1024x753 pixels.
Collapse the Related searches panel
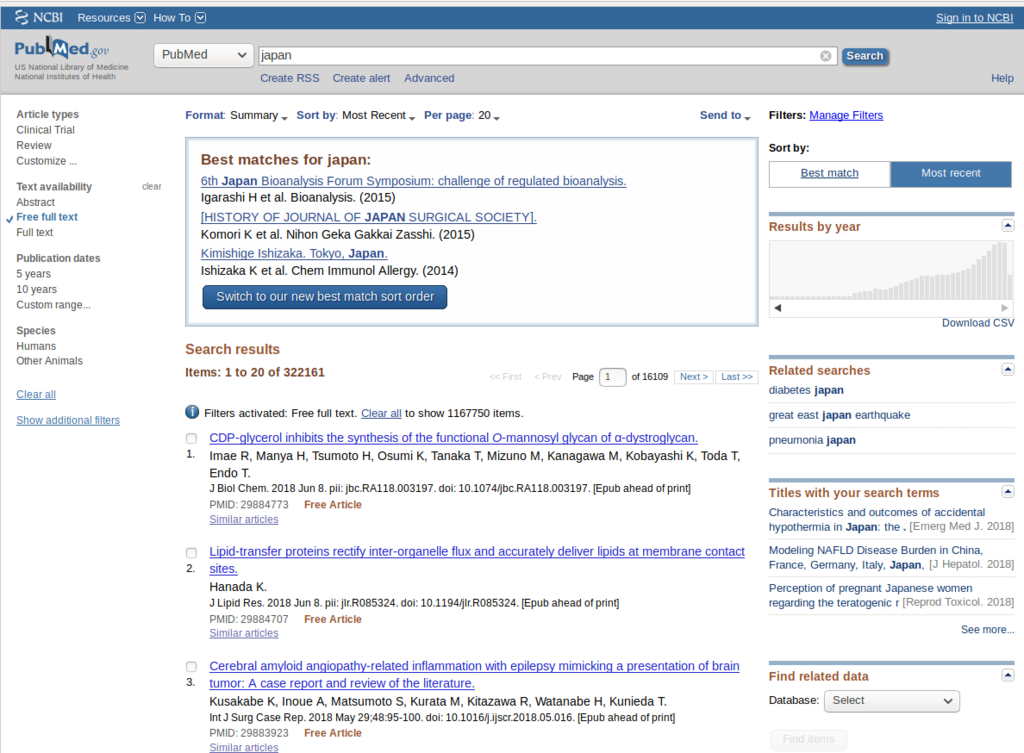point(1008,369)
